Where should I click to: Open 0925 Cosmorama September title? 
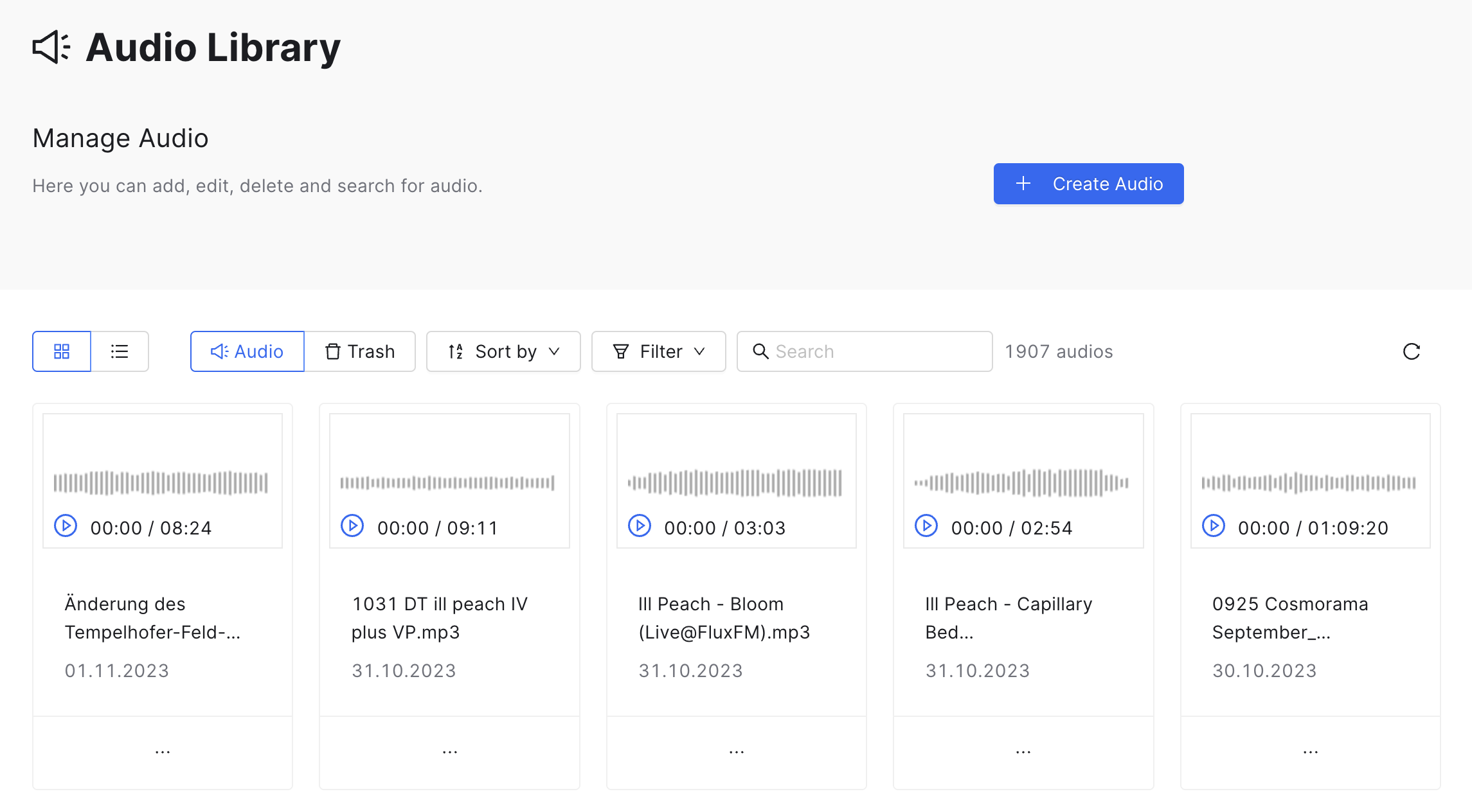pyautogui.click(x=1290, y=618)
